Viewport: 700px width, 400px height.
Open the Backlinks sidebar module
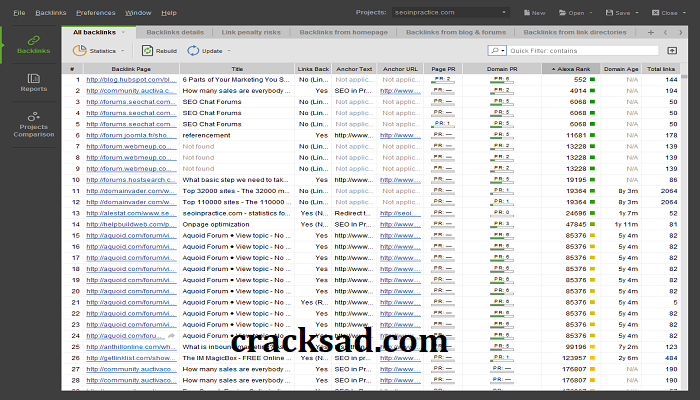pyautogui.click(x=33, y=45)
